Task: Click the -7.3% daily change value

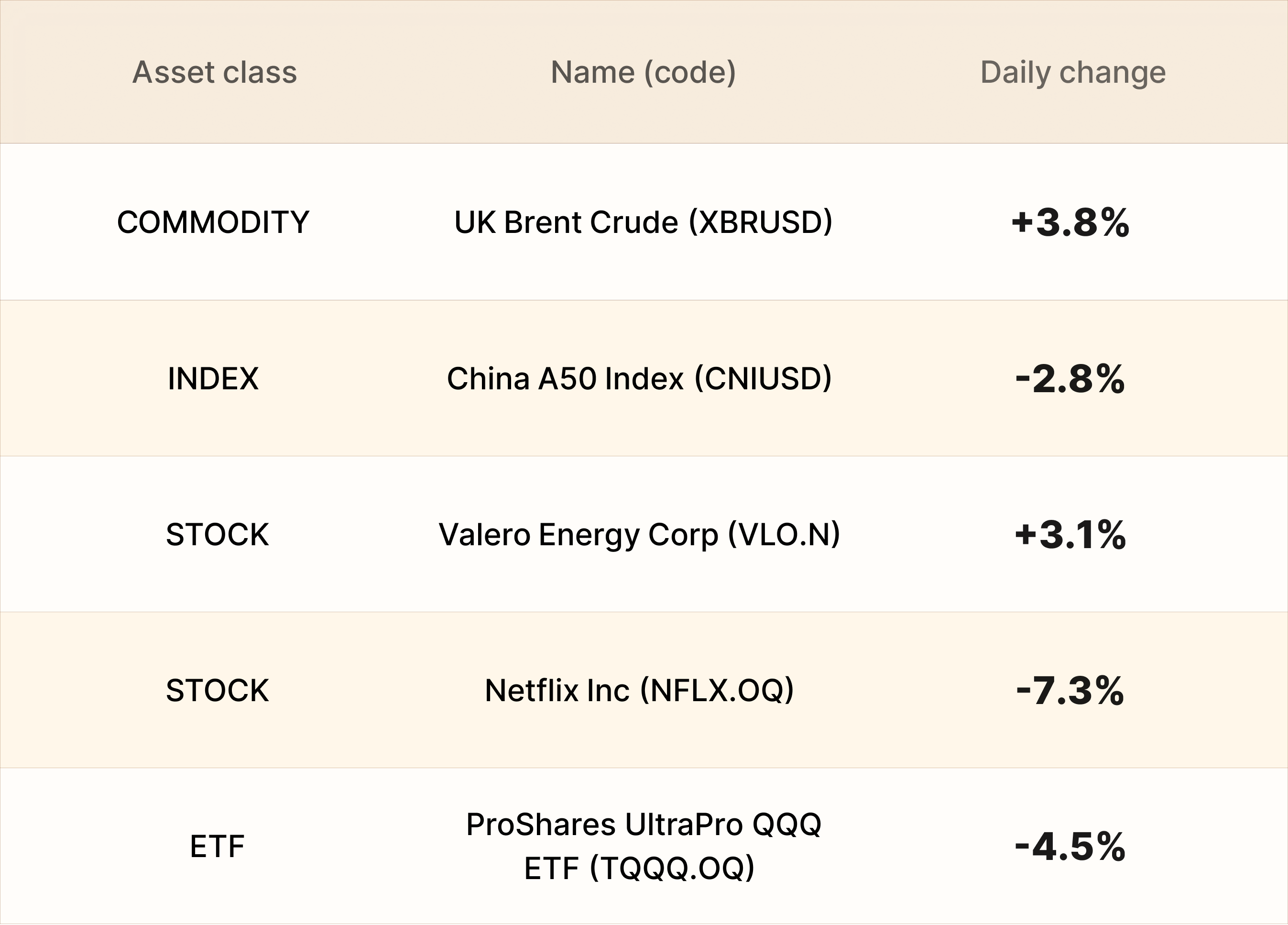Action: click(x=1070, y=691)
